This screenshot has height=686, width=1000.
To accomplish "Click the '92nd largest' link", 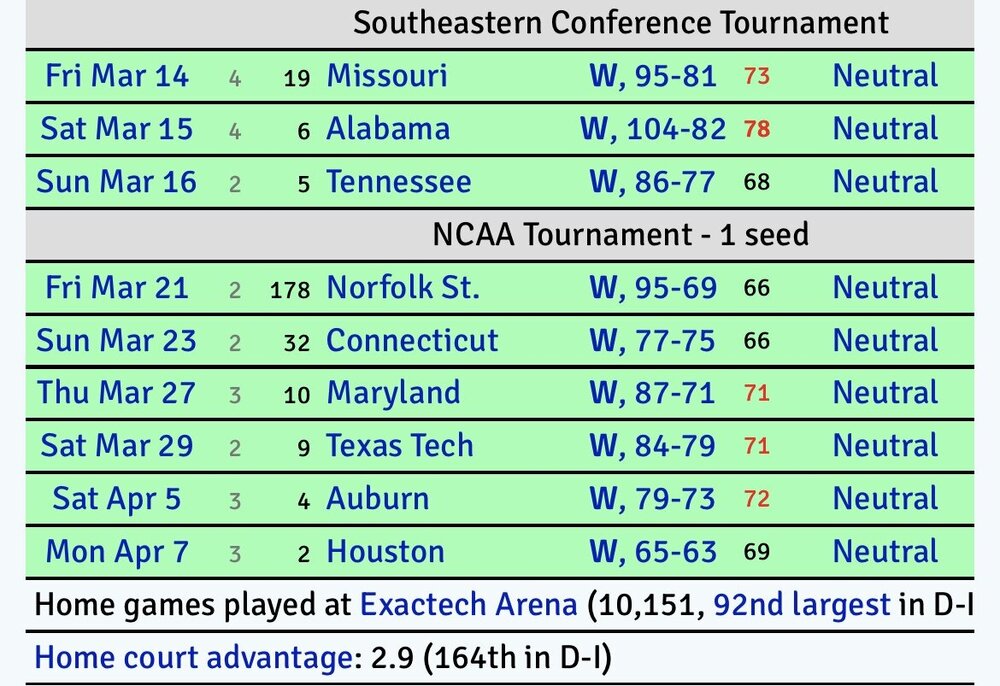I will (x=801, y=605).
